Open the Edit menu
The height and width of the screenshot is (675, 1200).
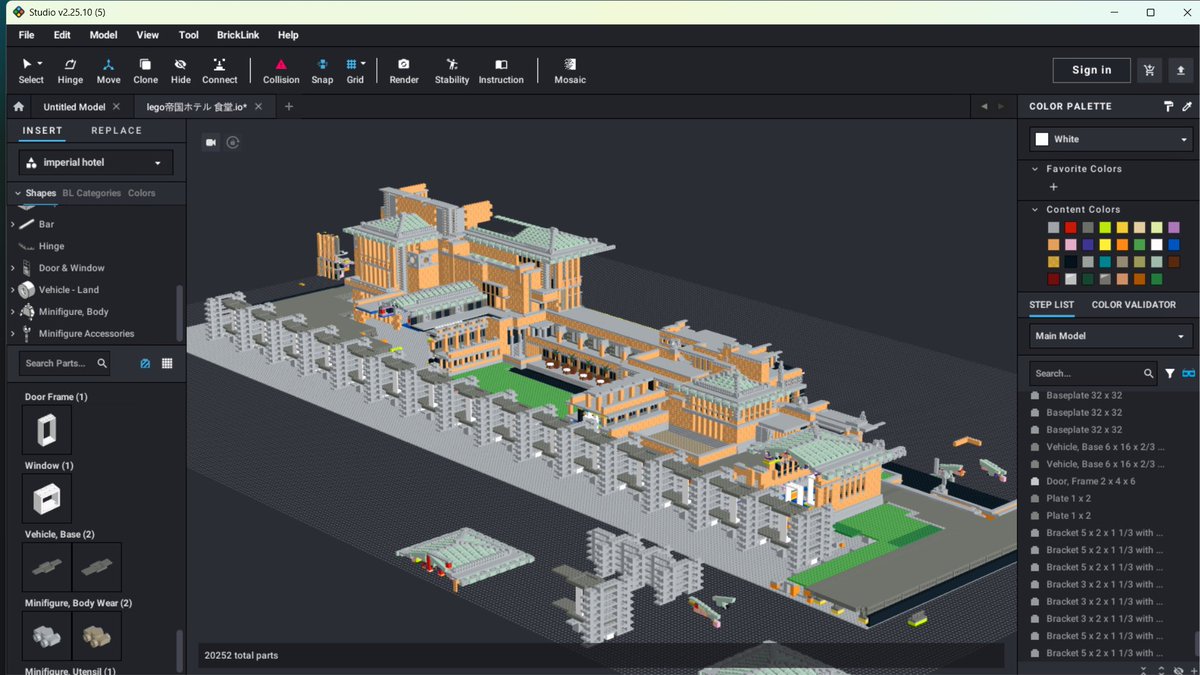62,35
